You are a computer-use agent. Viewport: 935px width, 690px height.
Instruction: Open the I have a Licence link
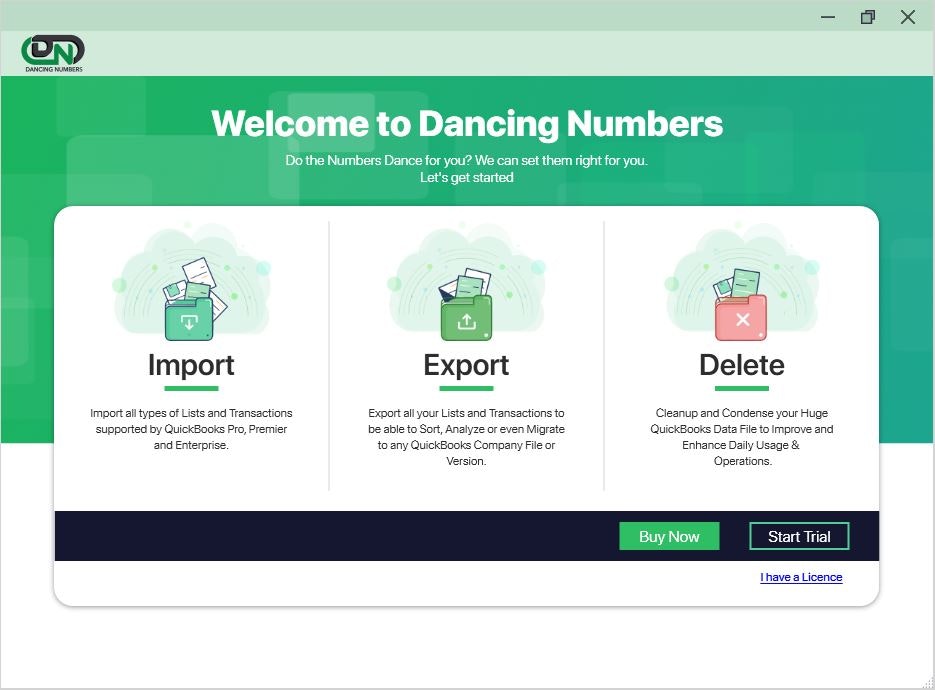pyautogui.click(x=801, y=577)
